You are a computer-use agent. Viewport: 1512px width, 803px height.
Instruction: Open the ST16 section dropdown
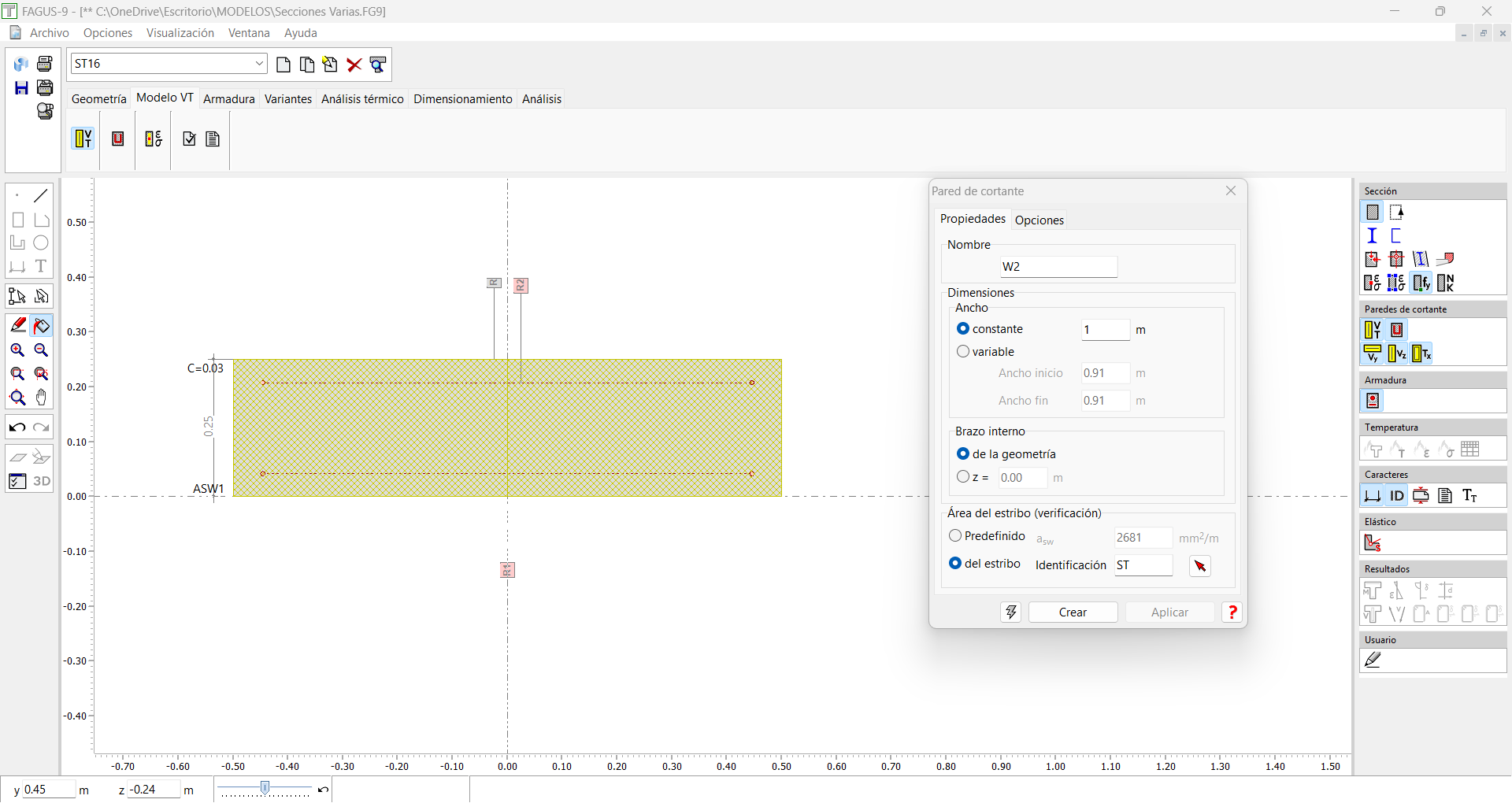[x=259, y=64]
